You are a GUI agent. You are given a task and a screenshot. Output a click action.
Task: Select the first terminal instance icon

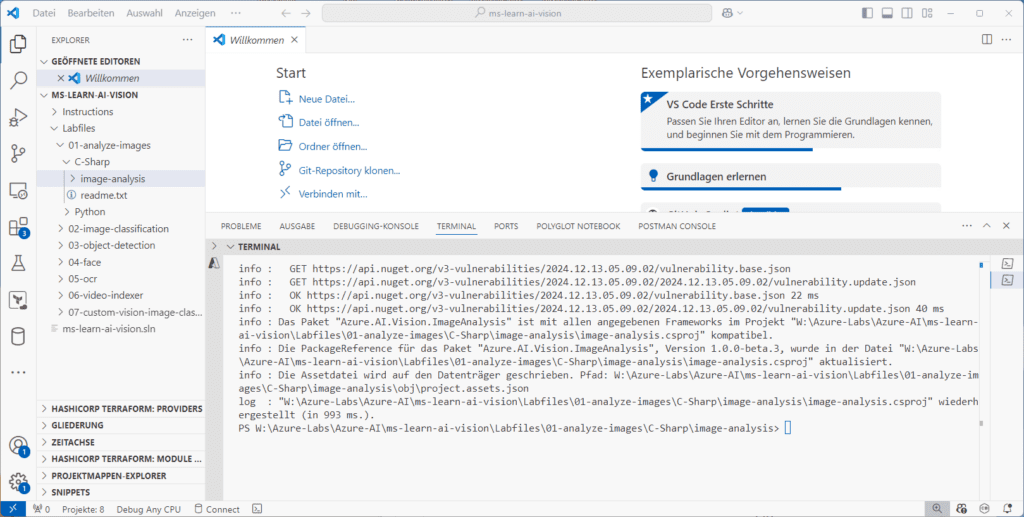point(1007,263)
